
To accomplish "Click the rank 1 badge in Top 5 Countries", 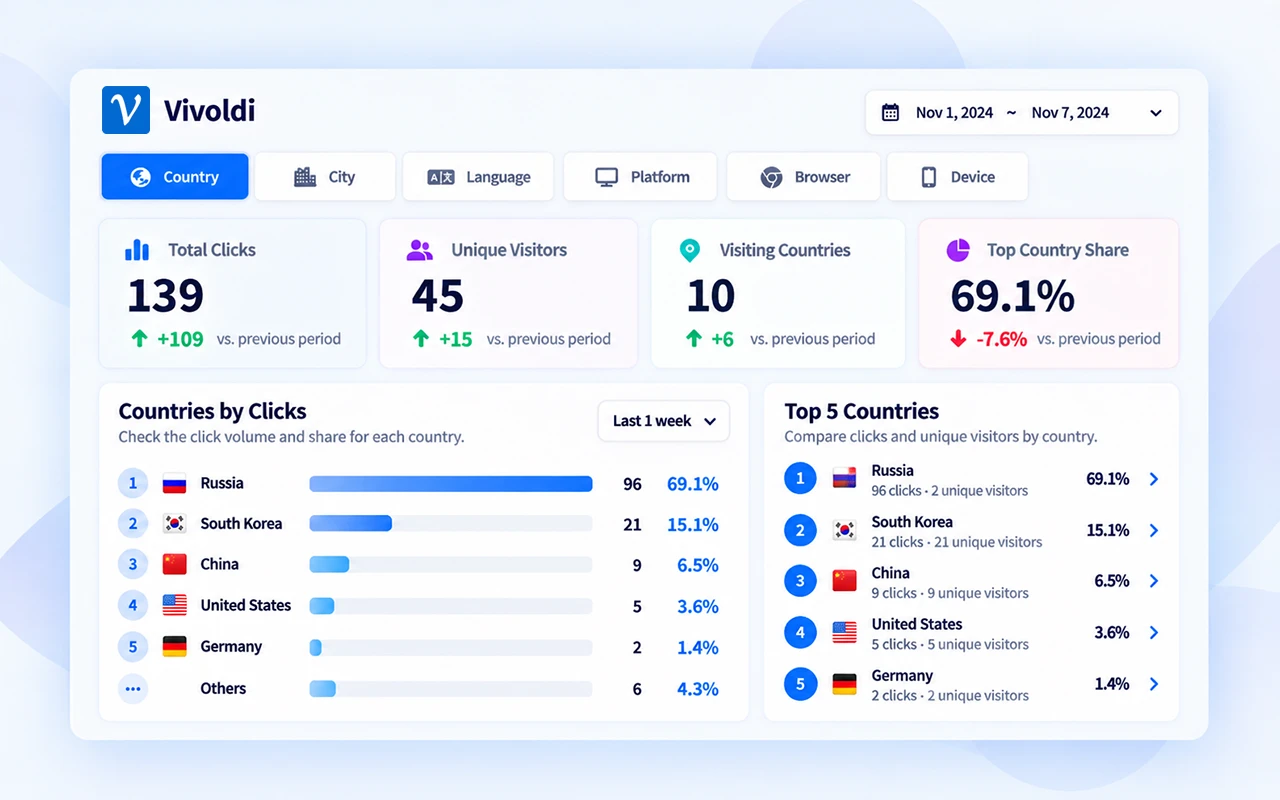I will [x=800, y=478].
